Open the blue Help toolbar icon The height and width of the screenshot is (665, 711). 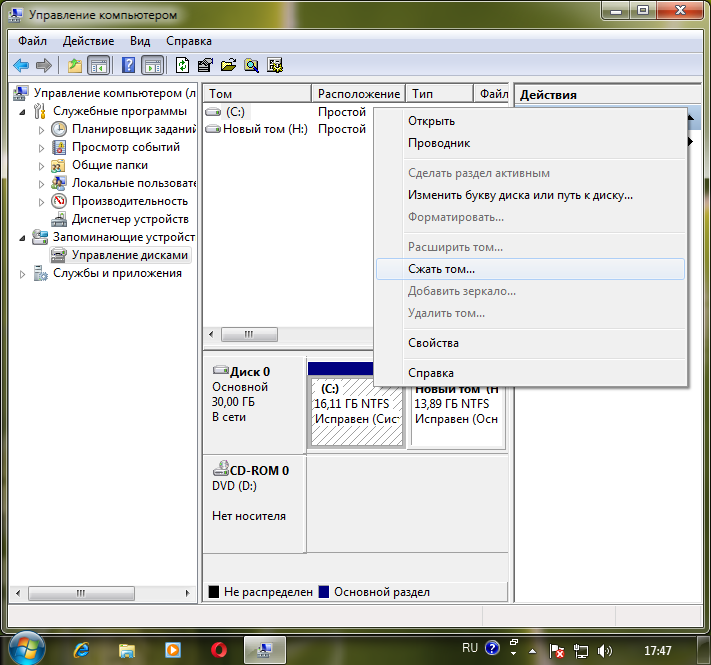click(x=128, y=65)
